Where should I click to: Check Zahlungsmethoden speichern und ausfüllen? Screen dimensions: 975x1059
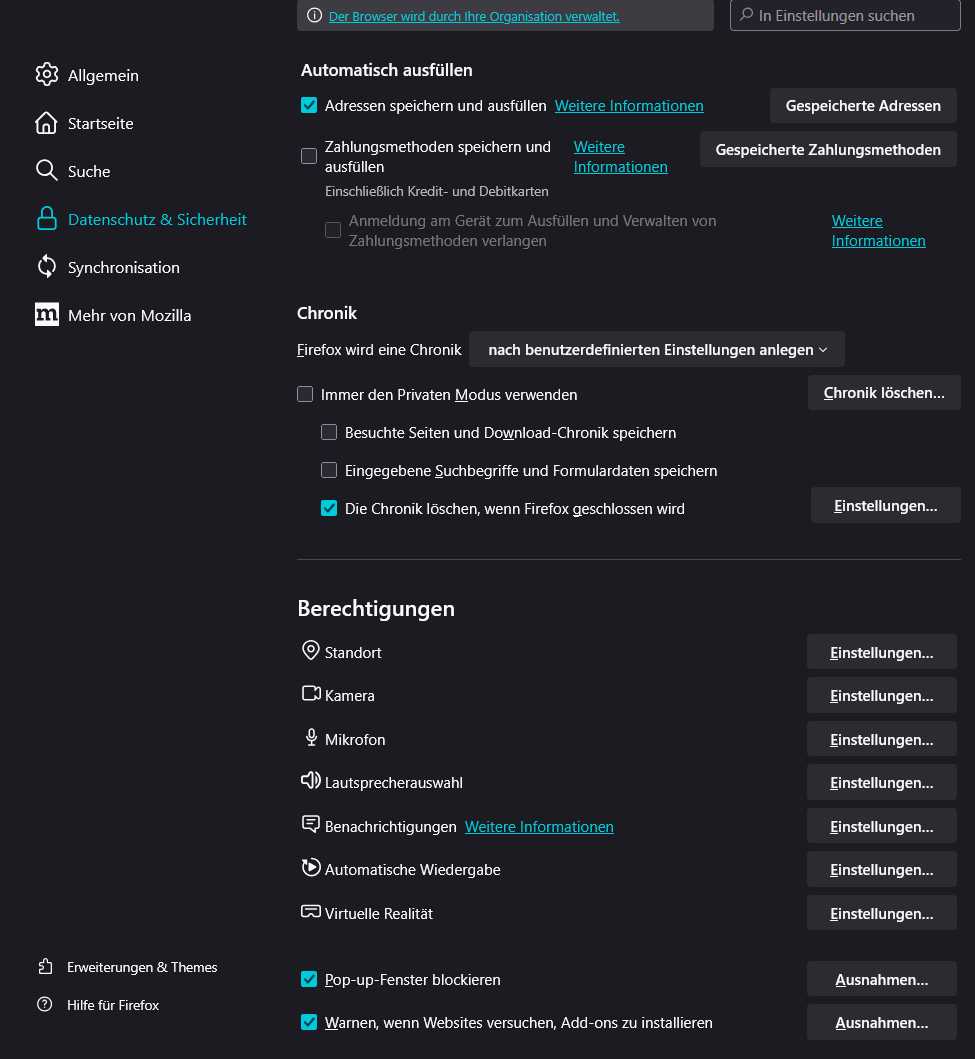point(309,156)
